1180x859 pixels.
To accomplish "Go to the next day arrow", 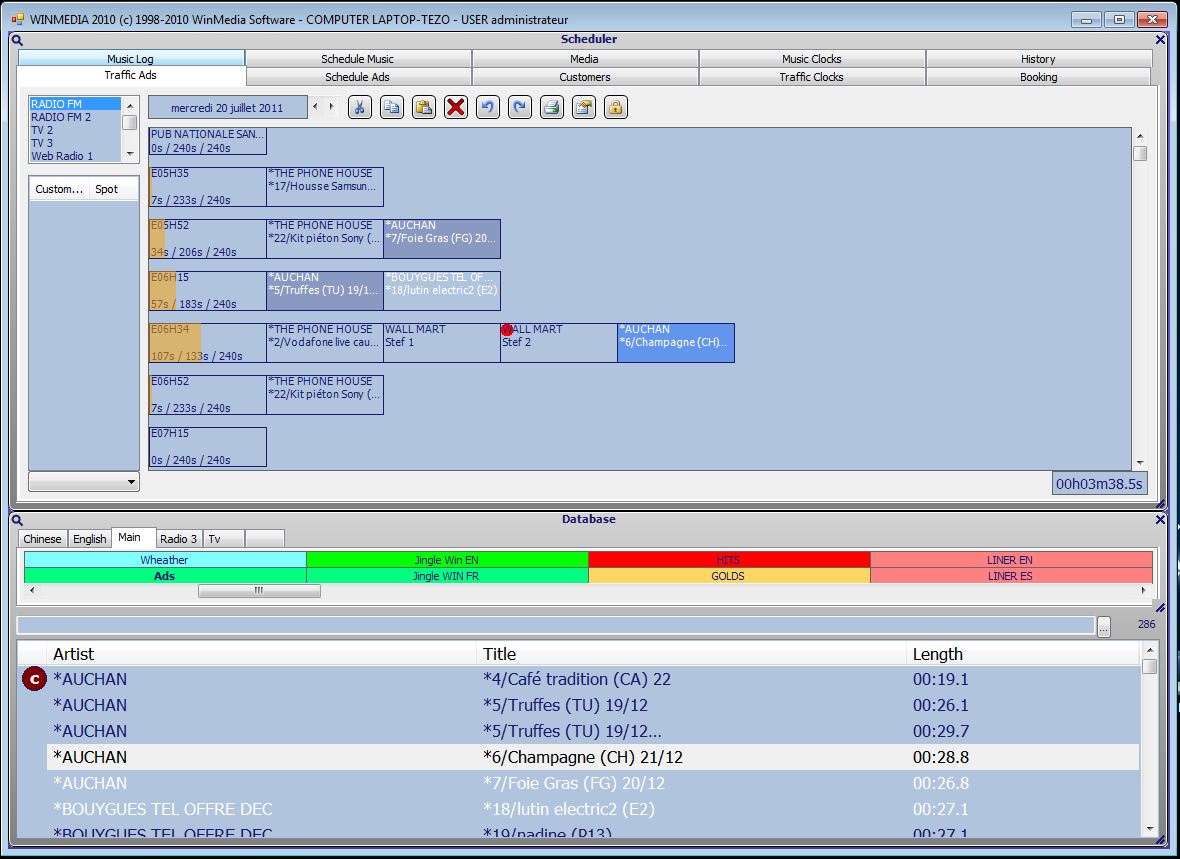I will coord(332,107).
